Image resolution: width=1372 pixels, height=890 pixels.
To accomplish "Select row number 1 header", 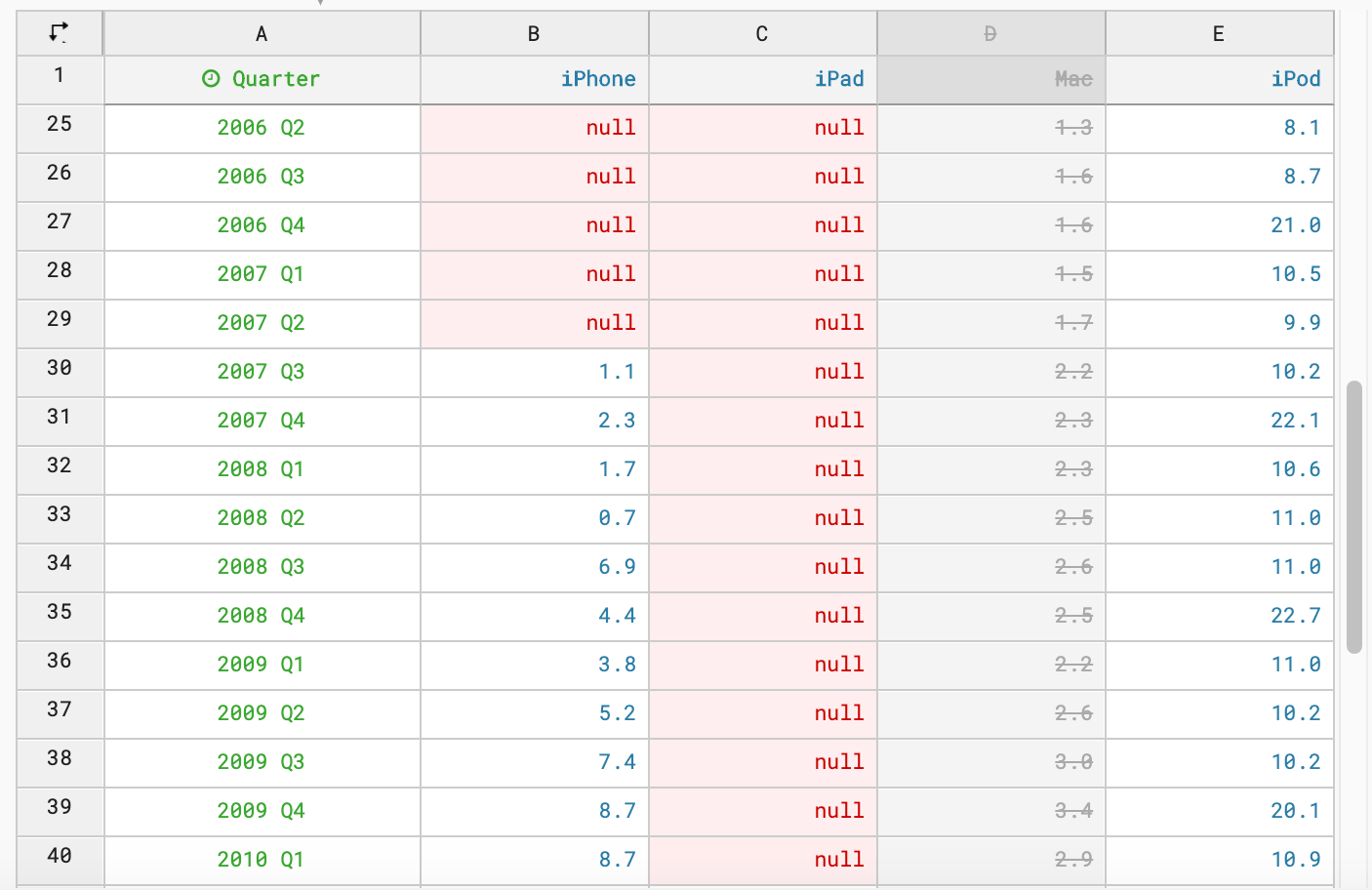I will point(60,75).
